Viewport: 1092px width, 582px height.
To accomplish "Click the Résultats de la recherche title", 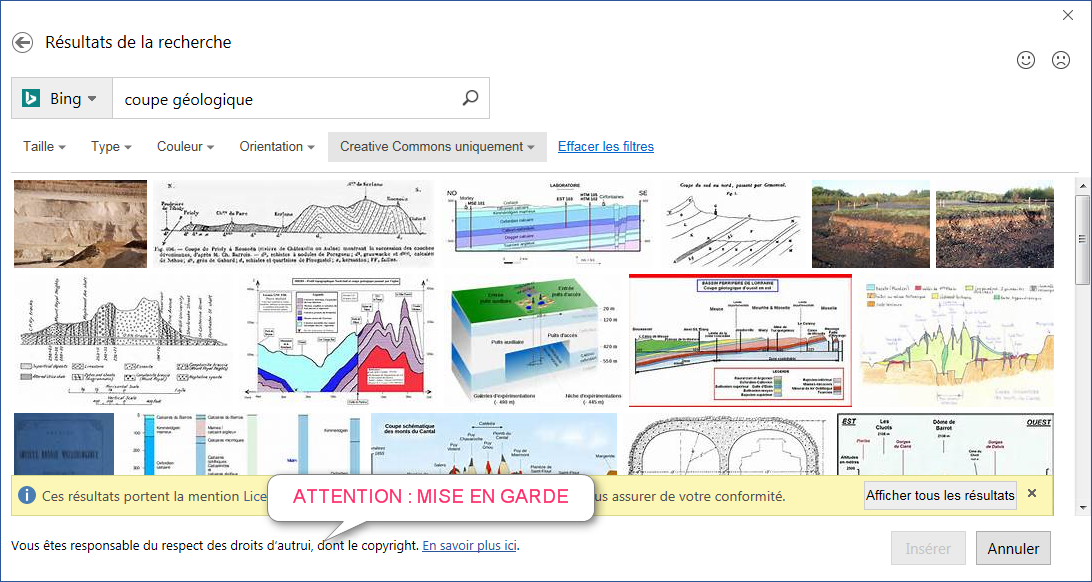I will tap(138, 42).
